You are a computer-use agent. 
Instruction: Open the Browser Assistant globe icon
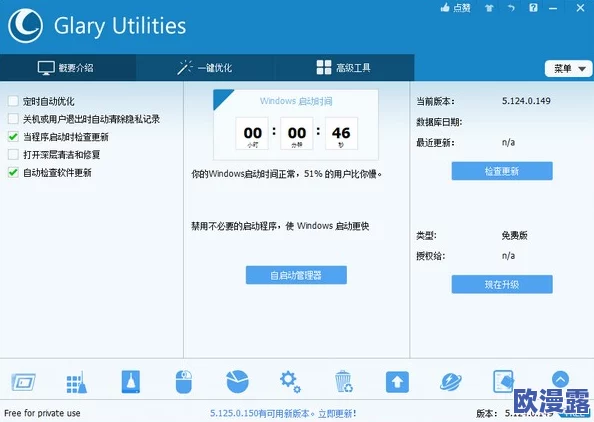click(451, 382)
